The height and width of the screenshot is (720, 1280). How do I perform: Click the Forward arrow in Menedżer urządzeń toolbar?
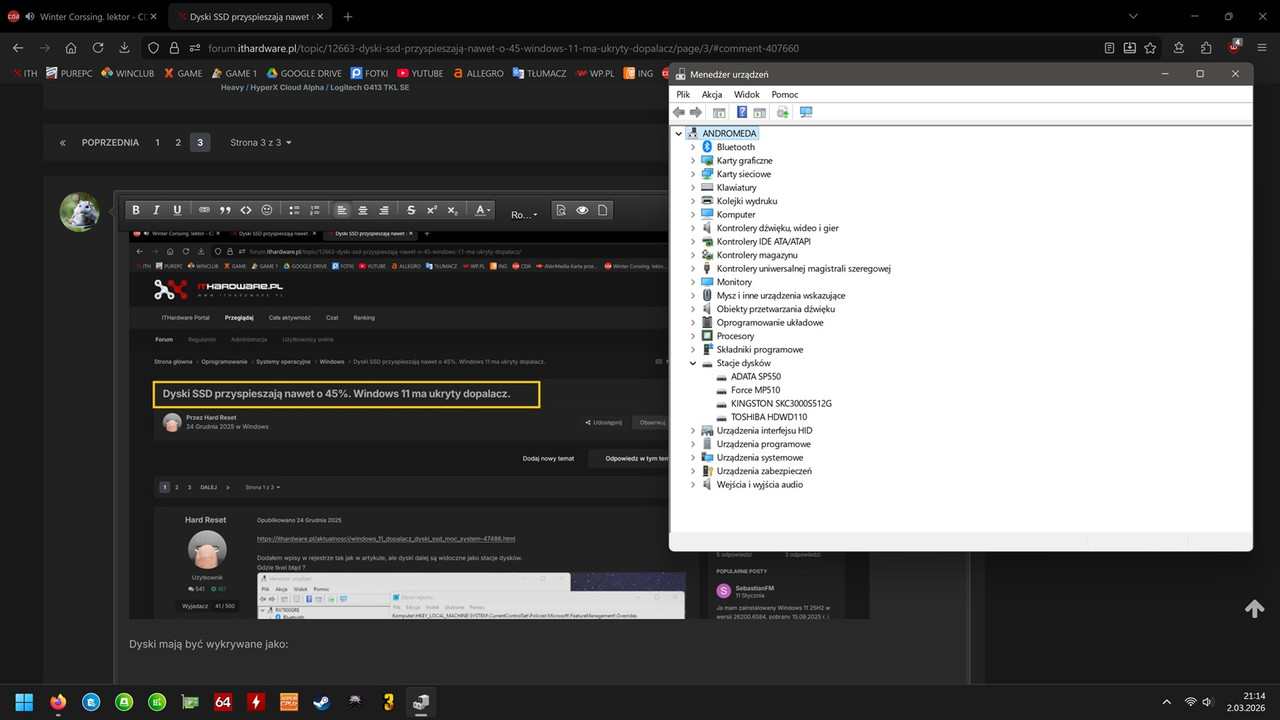pyautogui.click(x=695, y=112)
